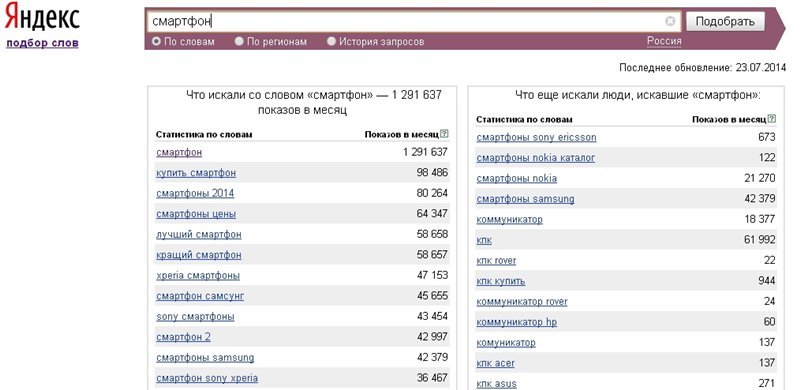The image size is (800, 390).
Task: Open the кпк купить keyword link
Action: [x=501, y=281]
